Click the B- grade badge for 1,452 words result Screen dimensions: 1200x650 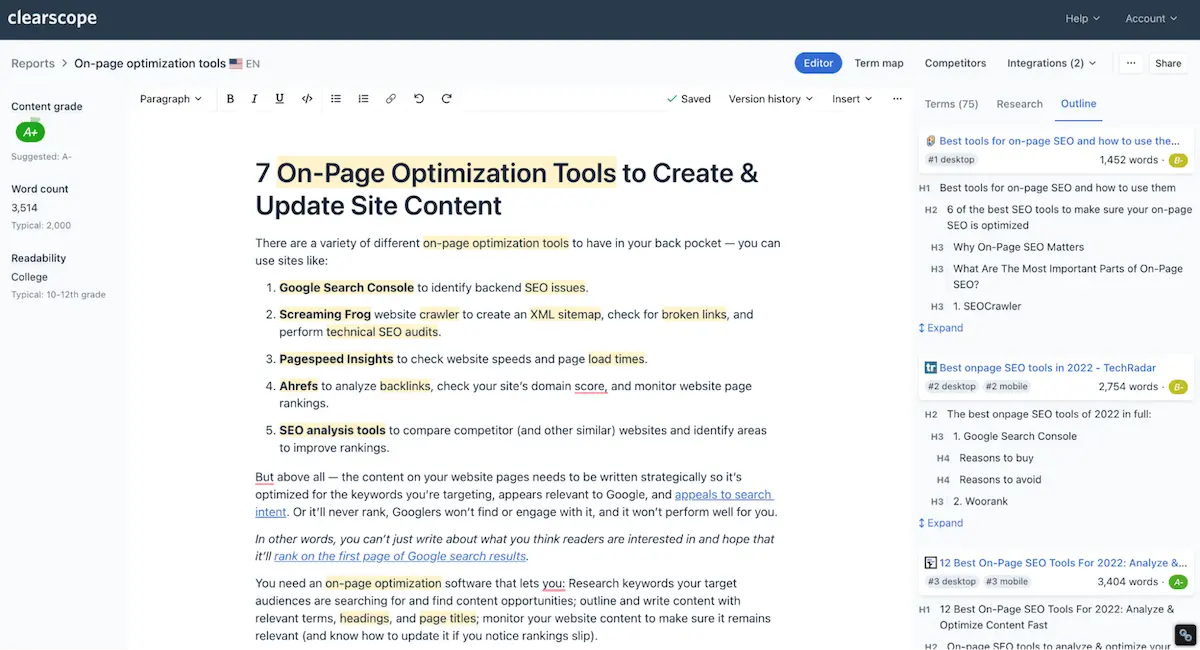pyautogui.click(x=1178, y=160)
